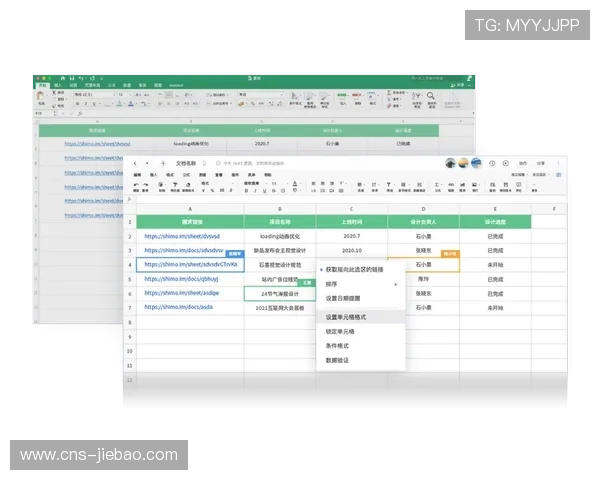
Task: Choose 锁定单元格 in the context menu
Action: pos(340,331)
